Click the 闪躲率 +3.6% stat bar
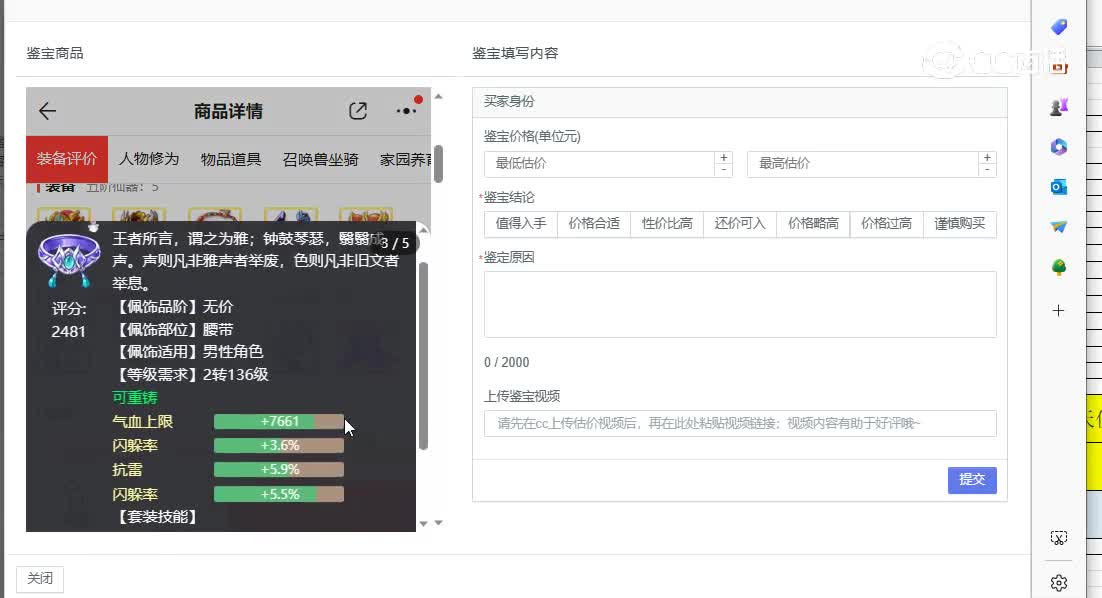1102x598 pixels. 279,446
